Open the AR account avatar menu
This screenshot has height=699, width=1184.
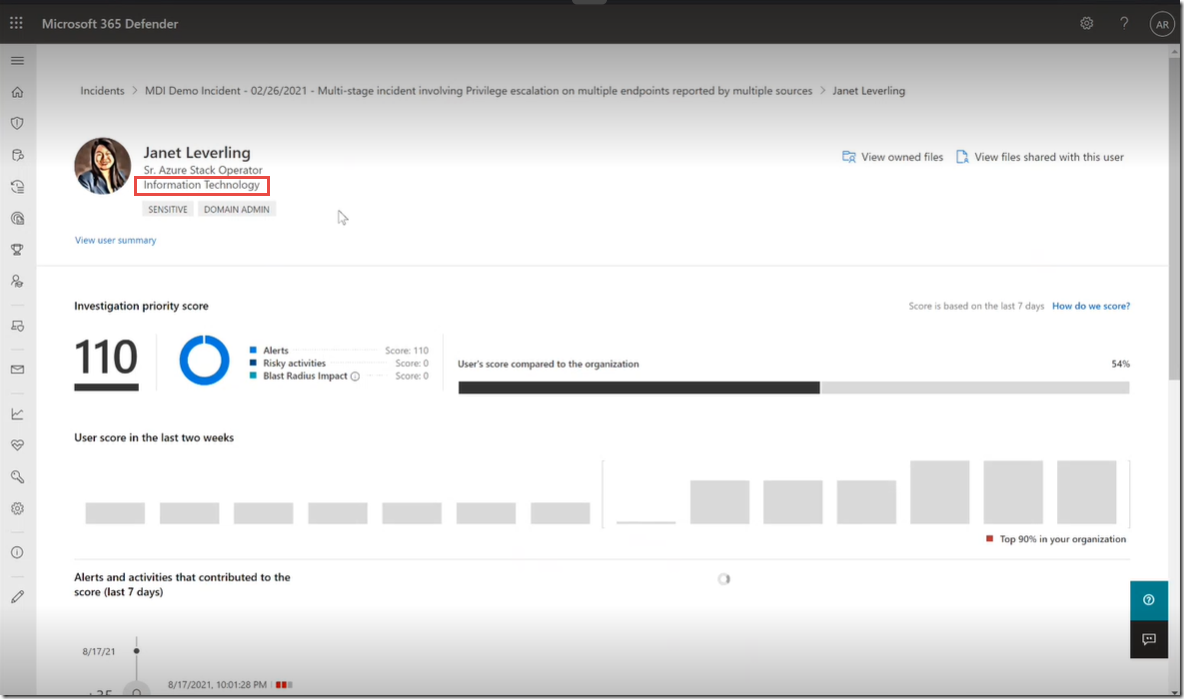click(x=1161, y=24)
